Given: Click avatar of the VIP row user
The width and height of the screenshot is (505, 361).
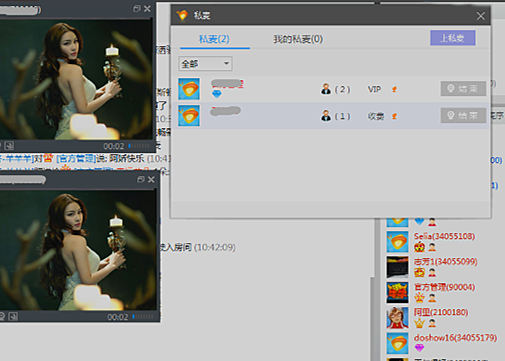Looking at the screenshot, I should coord(189,89).
